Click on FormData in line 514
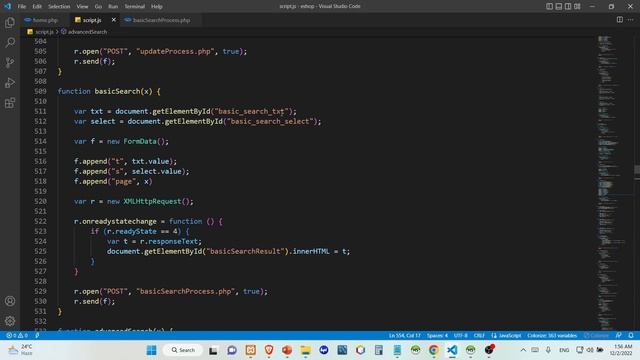The image size is (640, 360). pos(140,141)
